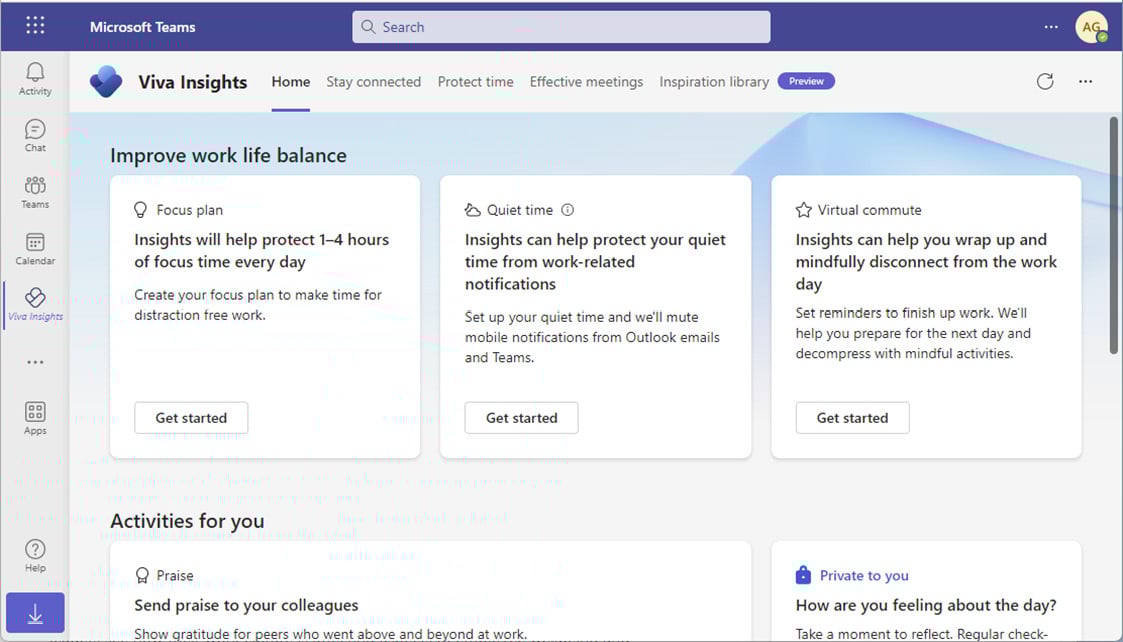
Task: Click the download desktop app button
Action: pos(35,613)
